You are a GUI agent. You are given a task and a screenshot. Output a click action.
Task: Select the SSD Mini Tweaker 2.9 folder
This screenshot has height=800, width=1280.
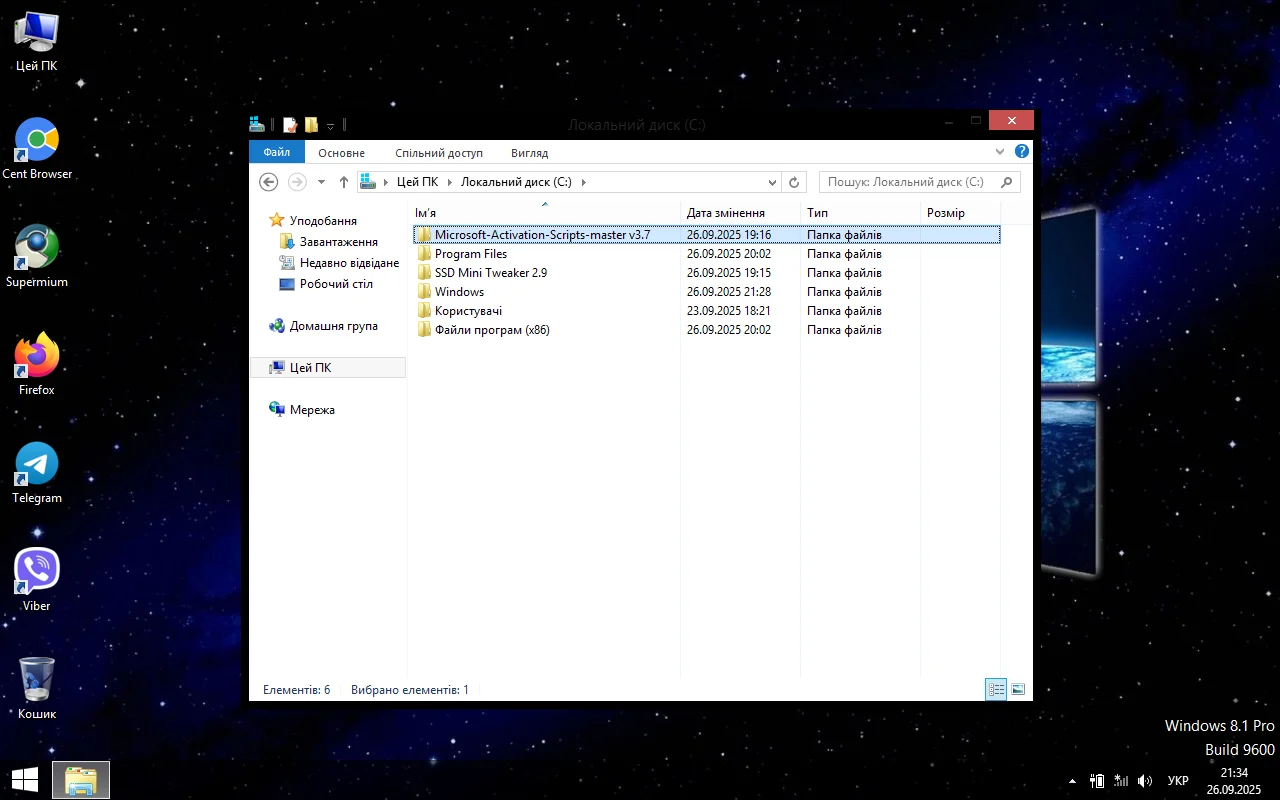(490, 273)
